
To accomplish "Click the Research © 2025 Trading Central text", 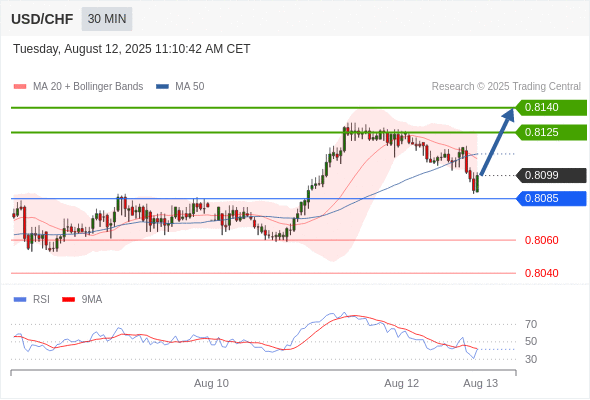I will pos(506,87).
